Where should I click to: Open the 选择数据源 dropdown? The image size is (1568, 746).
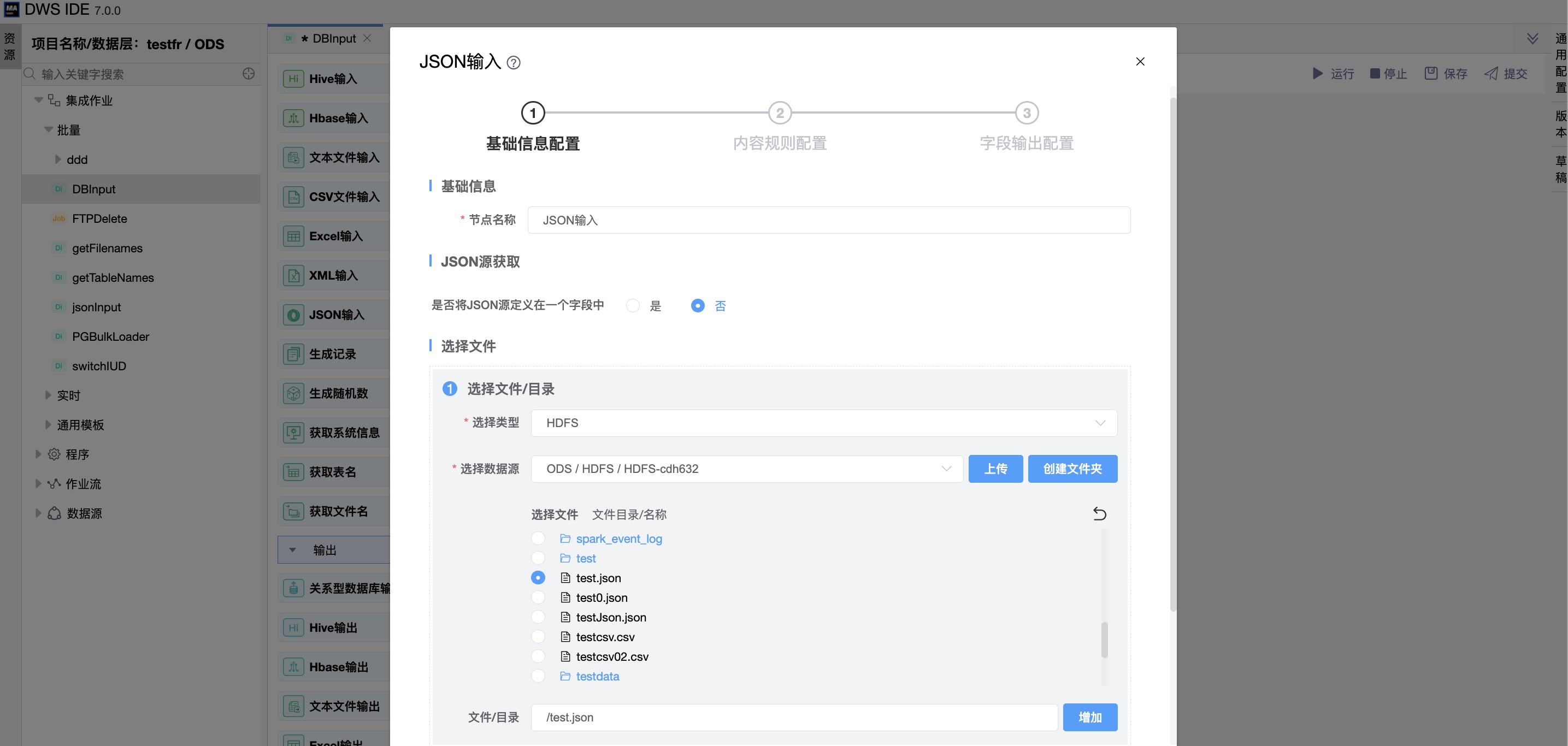coord(746,469)
